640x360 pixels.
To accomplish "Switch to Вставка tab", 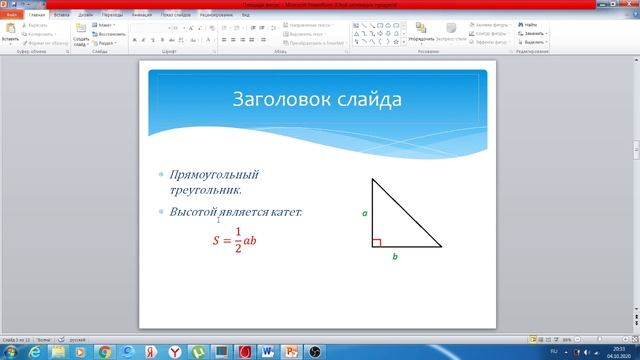I will point(62,15).
